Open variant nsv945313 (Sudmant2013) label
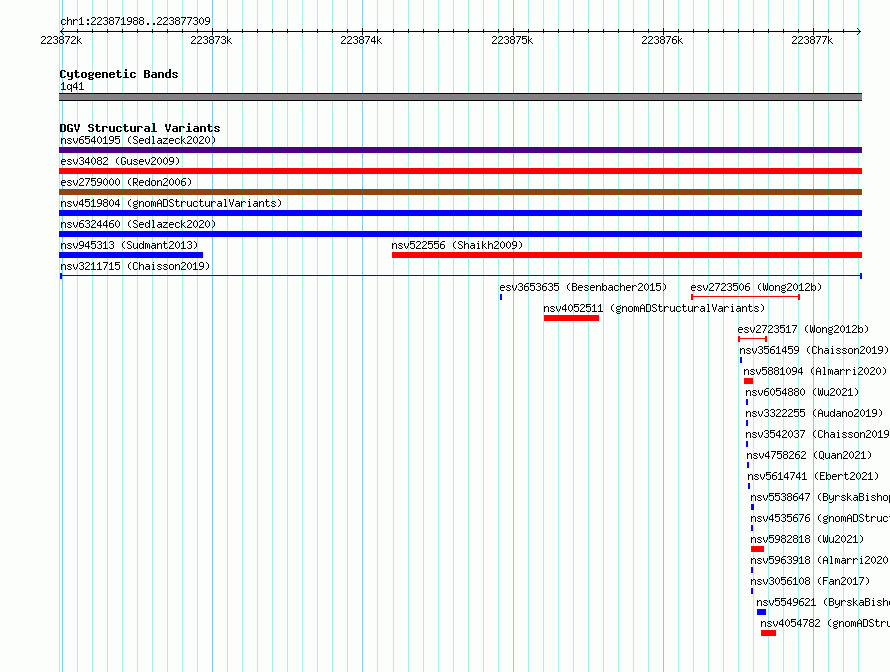This screenshot has width=890, height=672. [x=129, y=245]
